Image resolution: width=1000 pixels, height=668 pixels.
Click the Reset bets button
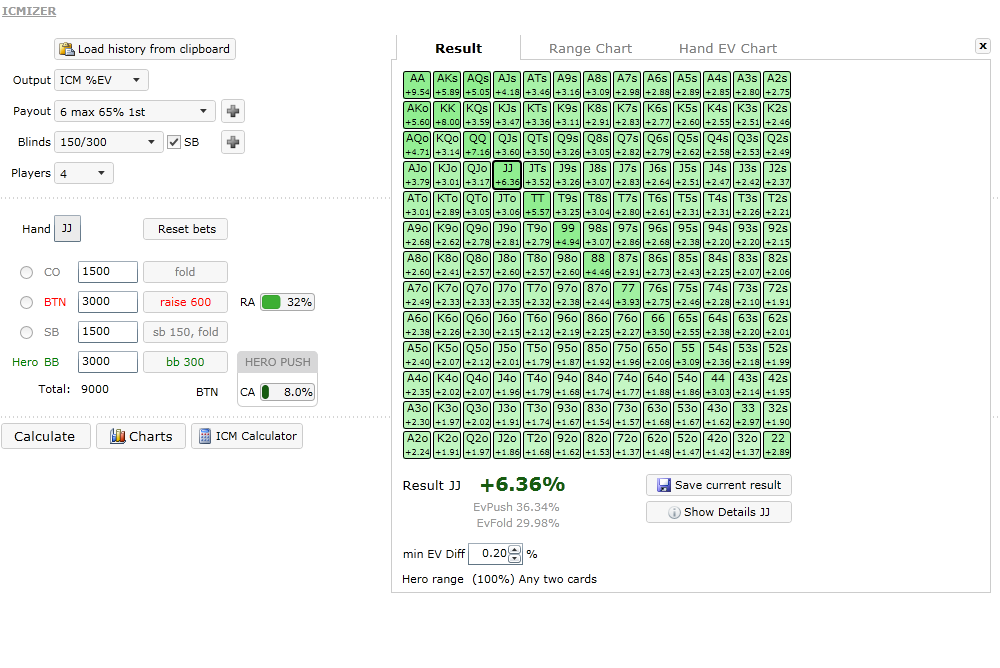(186, 229)
